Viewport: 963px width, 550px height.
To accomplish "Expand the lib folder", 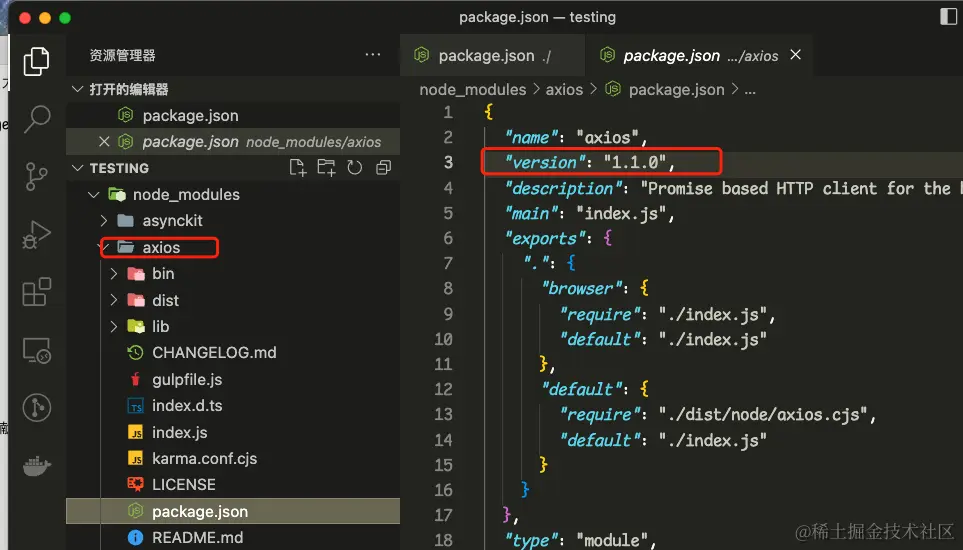I will coord(114,327).
